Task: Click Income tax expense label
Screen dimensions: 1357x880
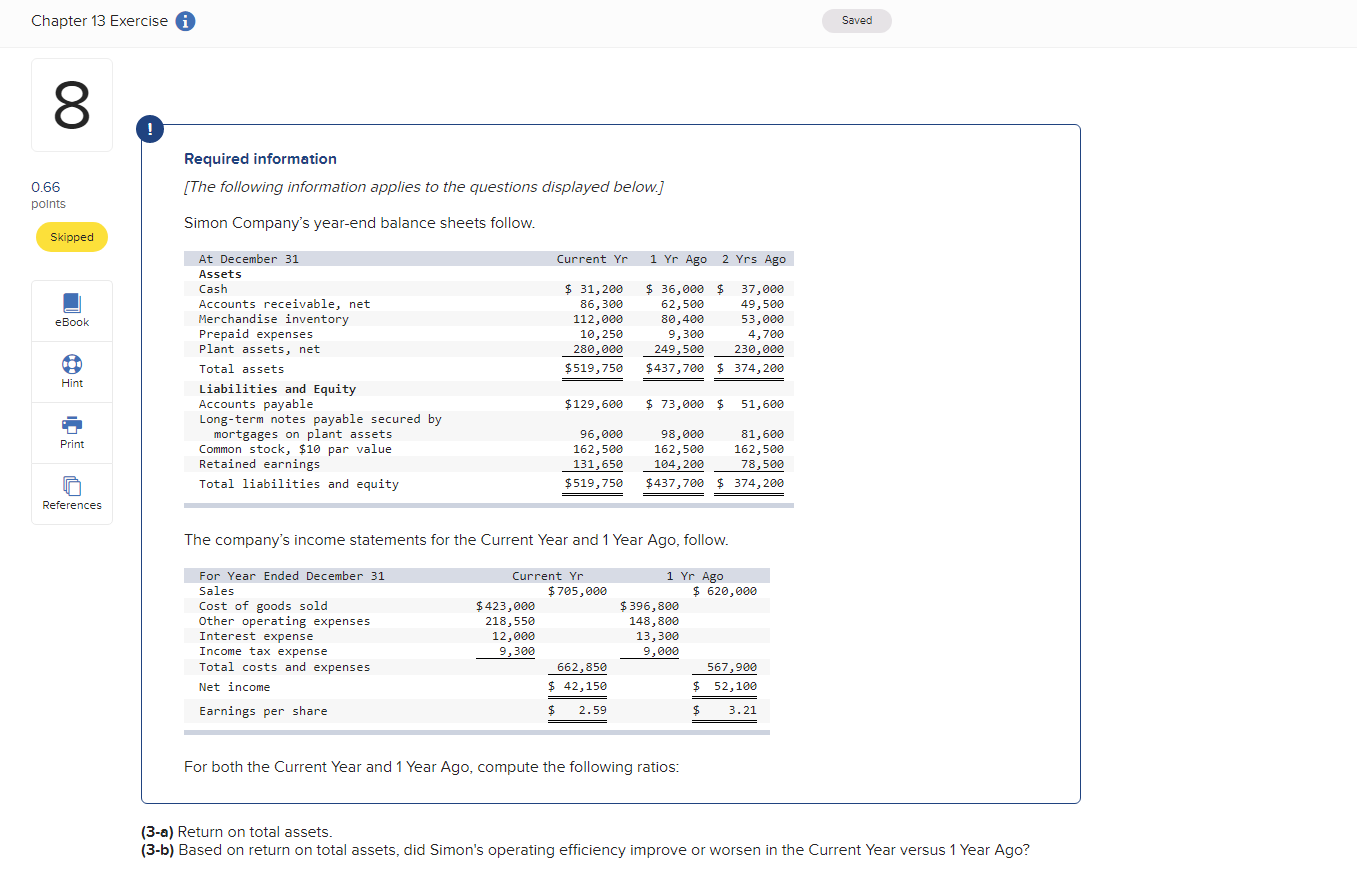Action: (x=263, y=651)
